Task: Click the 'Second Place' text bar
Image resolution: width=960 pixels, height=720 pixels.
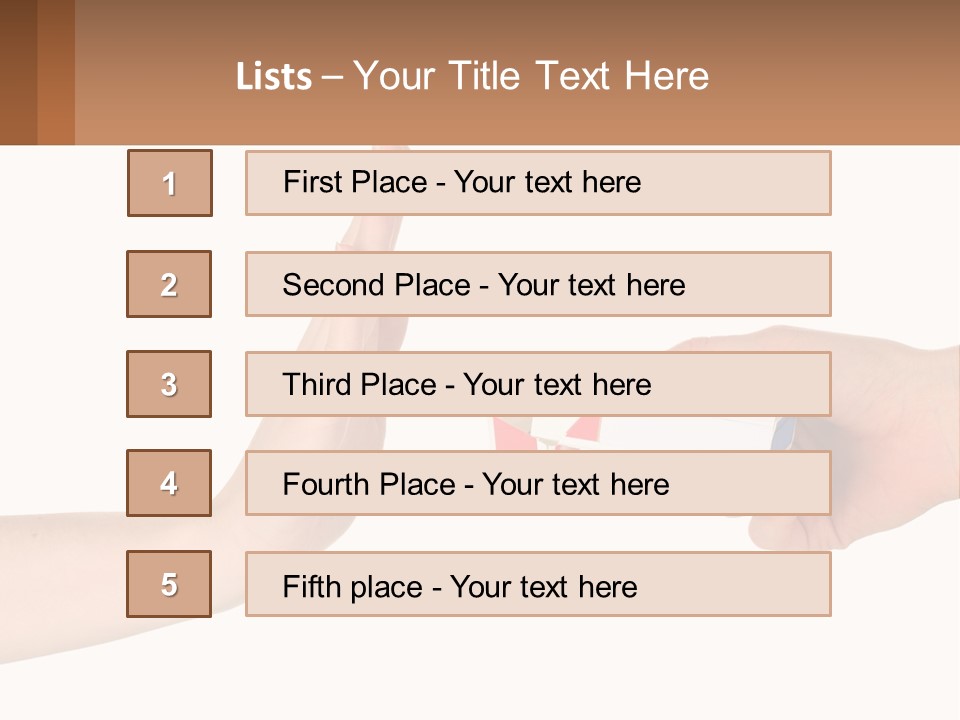Action: pyautogui.click(x=538, y=284)
